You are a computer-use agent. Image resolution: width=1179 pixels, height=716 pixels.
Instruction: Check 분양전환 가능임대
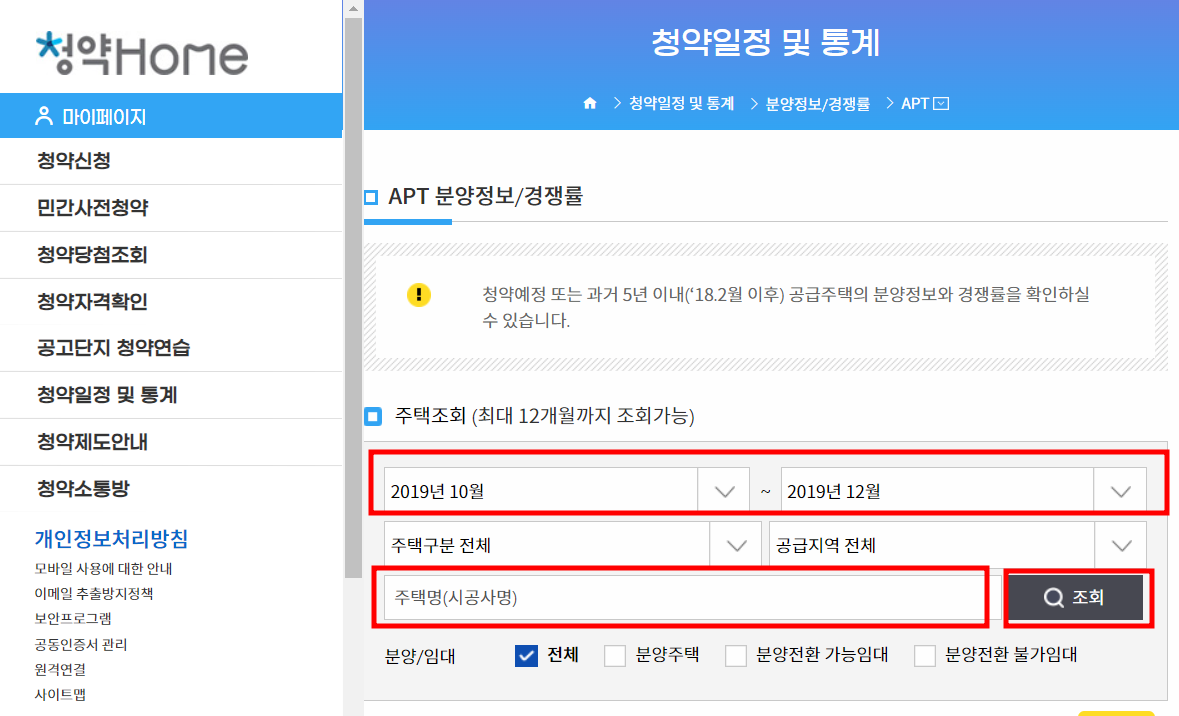pyautogui.click(x=735, y=655)
